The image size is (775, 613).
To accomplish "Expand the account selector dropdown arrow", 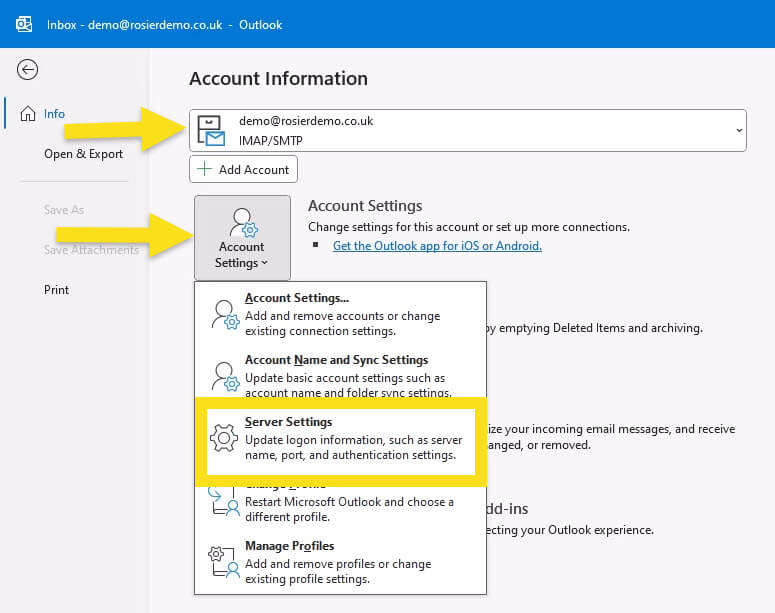I will [739, 131].
